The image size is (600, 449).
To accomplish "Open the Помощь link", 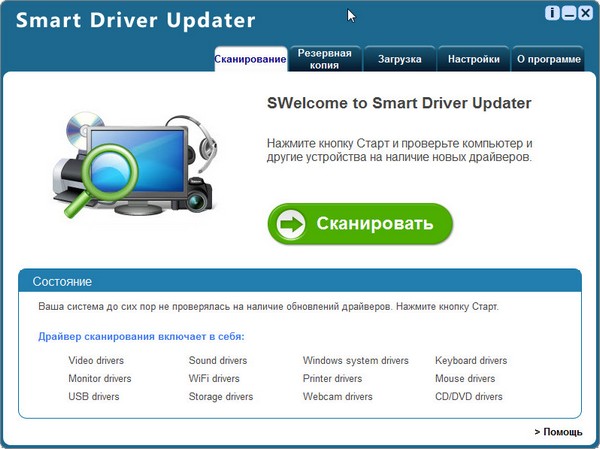I will click(558, 432).
